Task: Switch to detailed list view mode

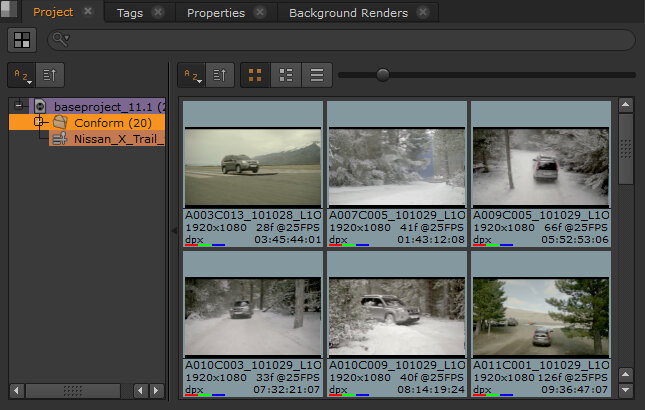Action: [287, 75]
